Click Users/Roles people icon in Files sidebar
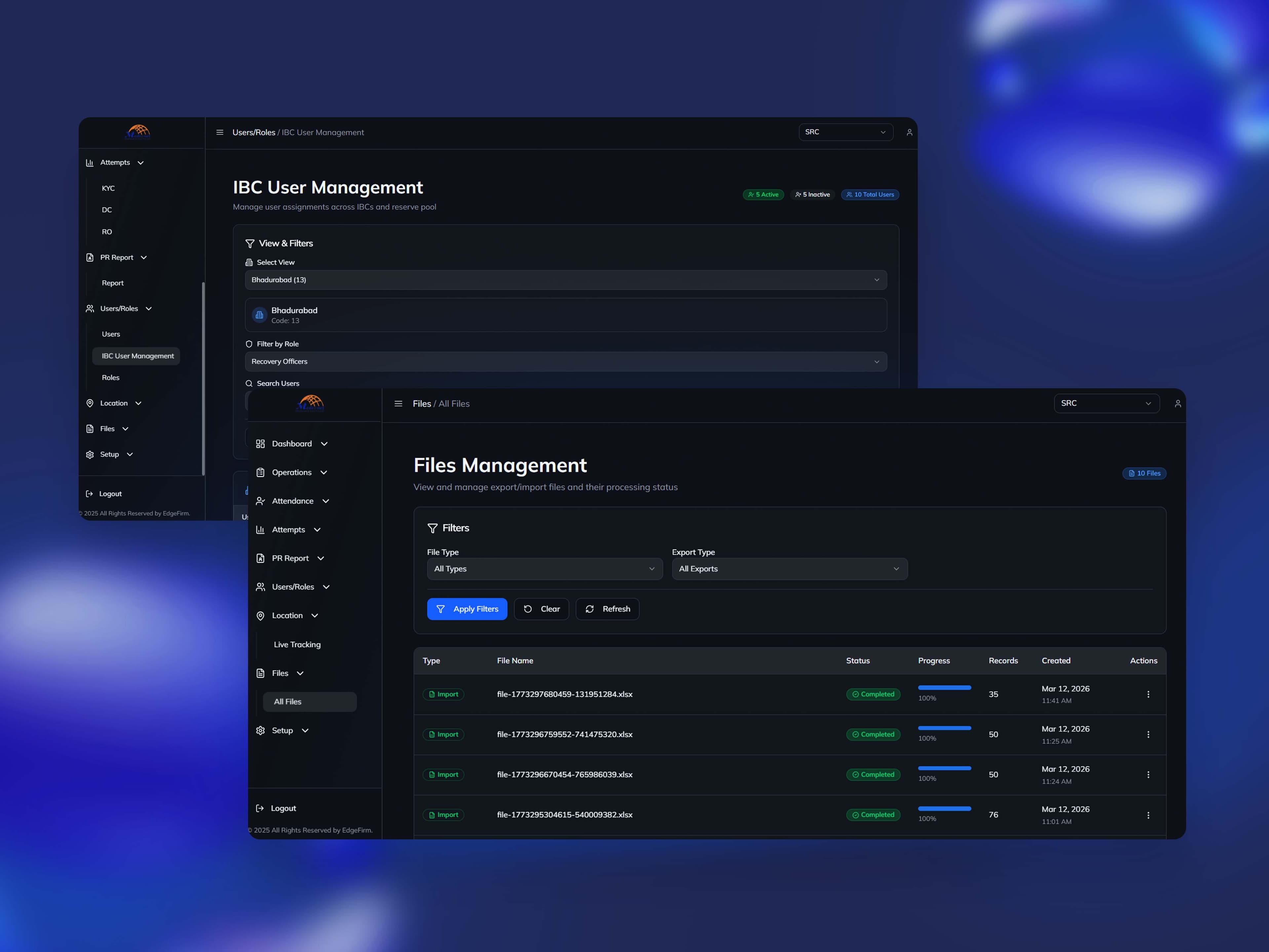This screenshot has width=1269, height=952. click(x=260, y=587)
